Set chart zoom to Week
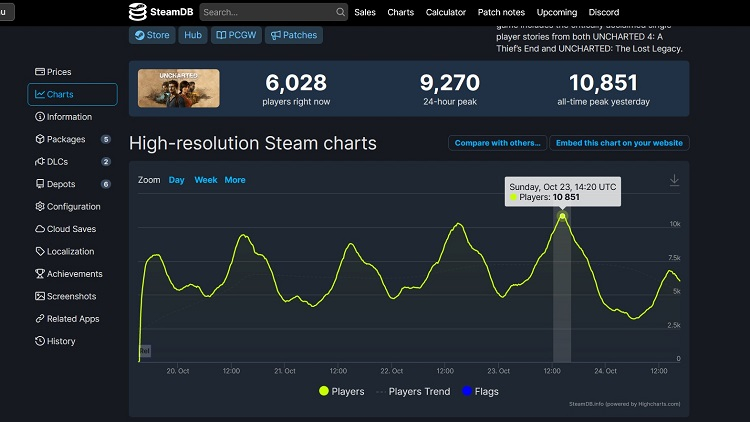Screen dimensions: 750x422 coord(206,180)
